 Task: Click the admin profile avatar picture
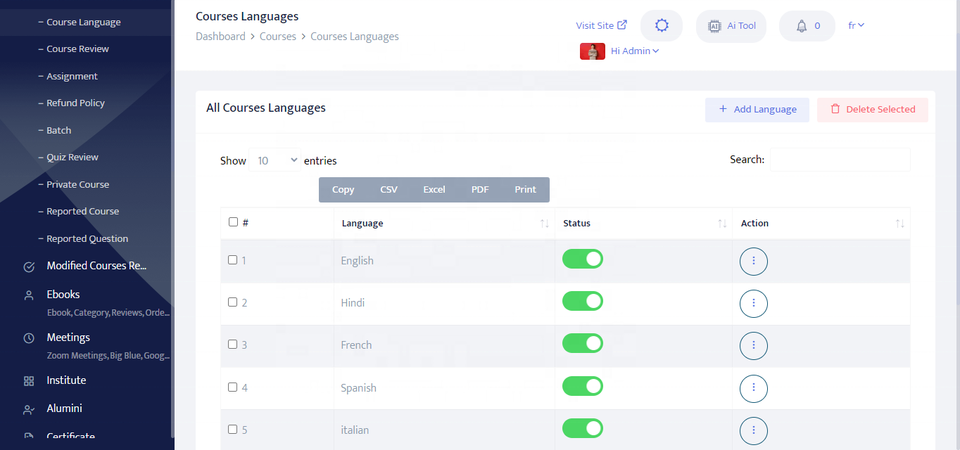tap(592, 51)
